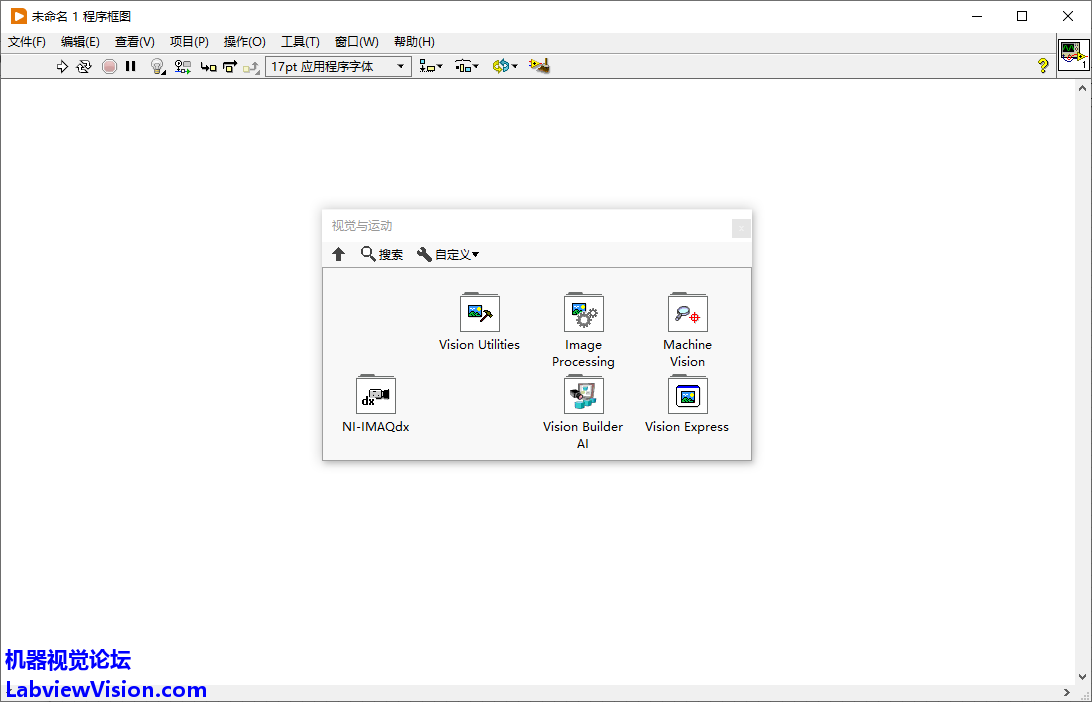Open the Reorder dropdown
Image resolution: width=1092 pixels, height=702 pixels.
505,66
